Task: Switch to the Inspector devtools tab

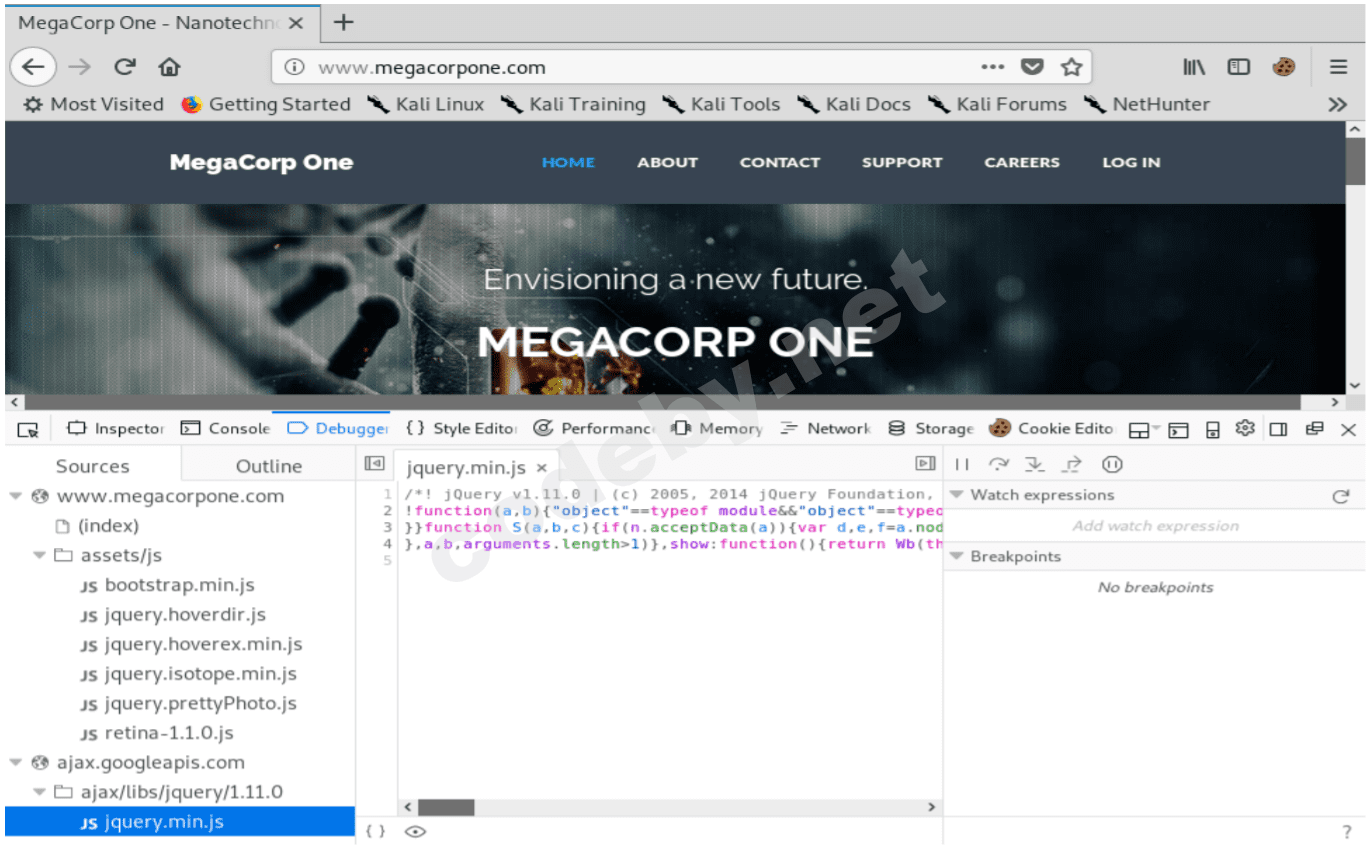Action: 115,428
